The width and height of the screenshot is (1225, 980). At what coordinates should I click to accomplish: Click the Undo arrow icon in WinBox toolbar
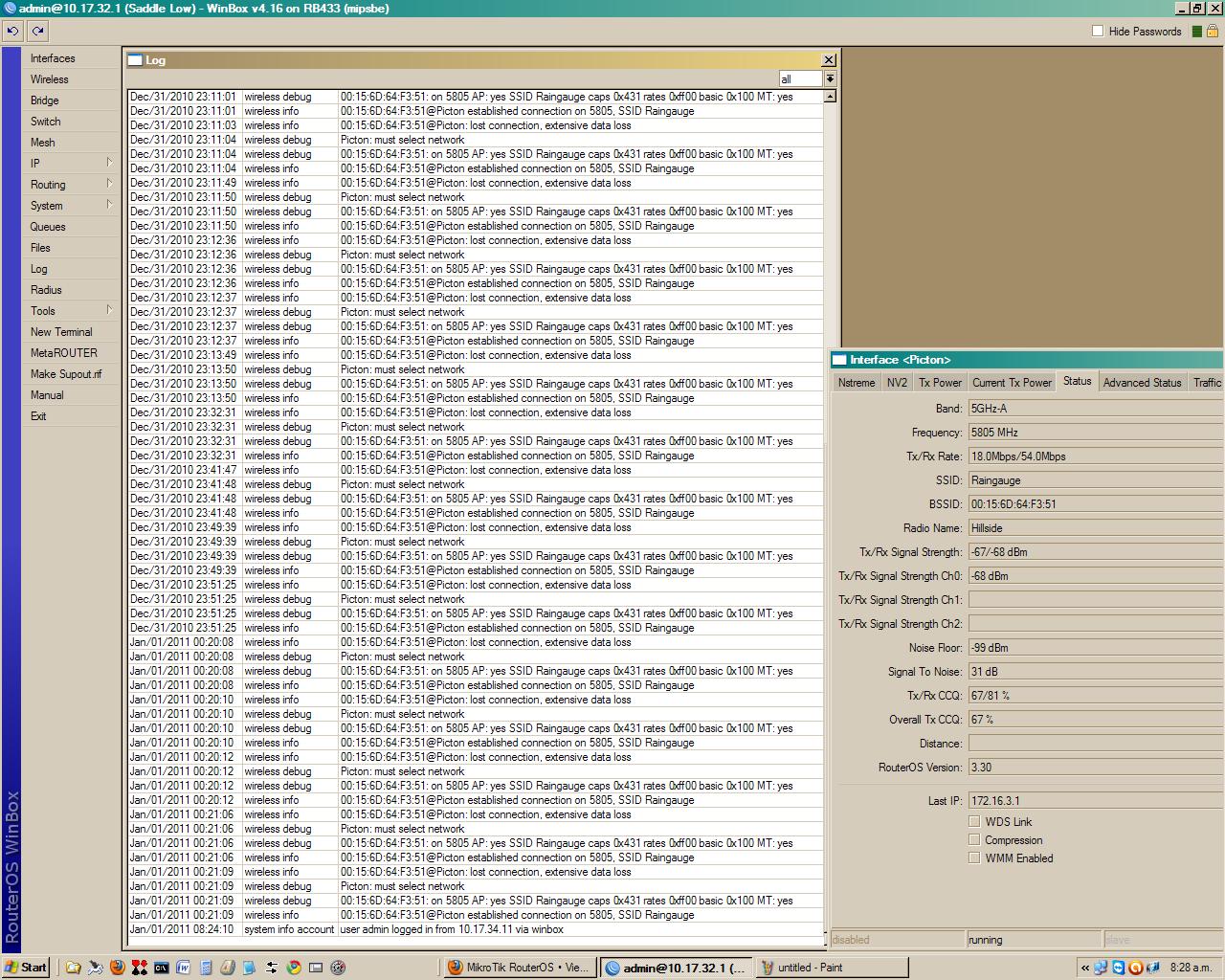12,31
